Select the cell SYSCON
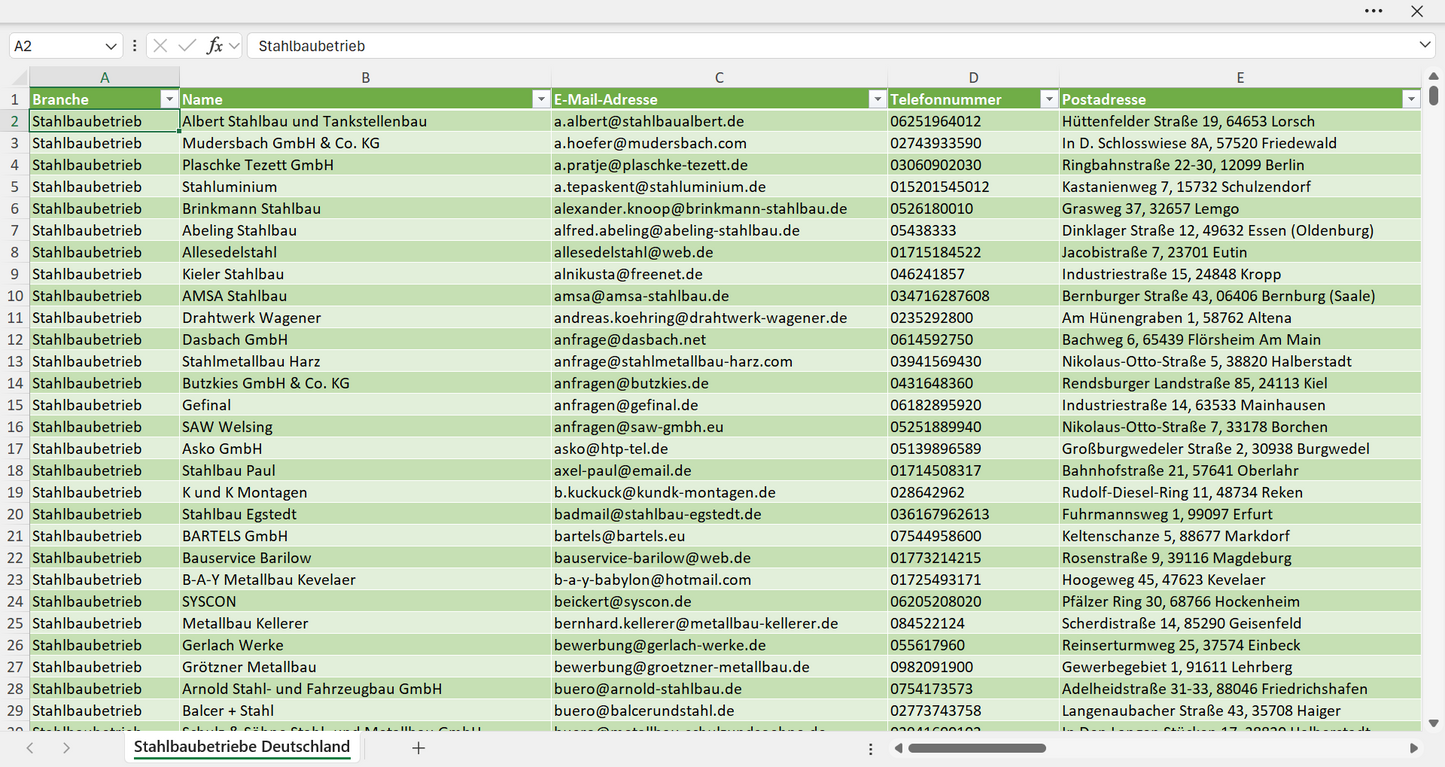The height and width of the screenshot is (767, 1445). [365, 601]
